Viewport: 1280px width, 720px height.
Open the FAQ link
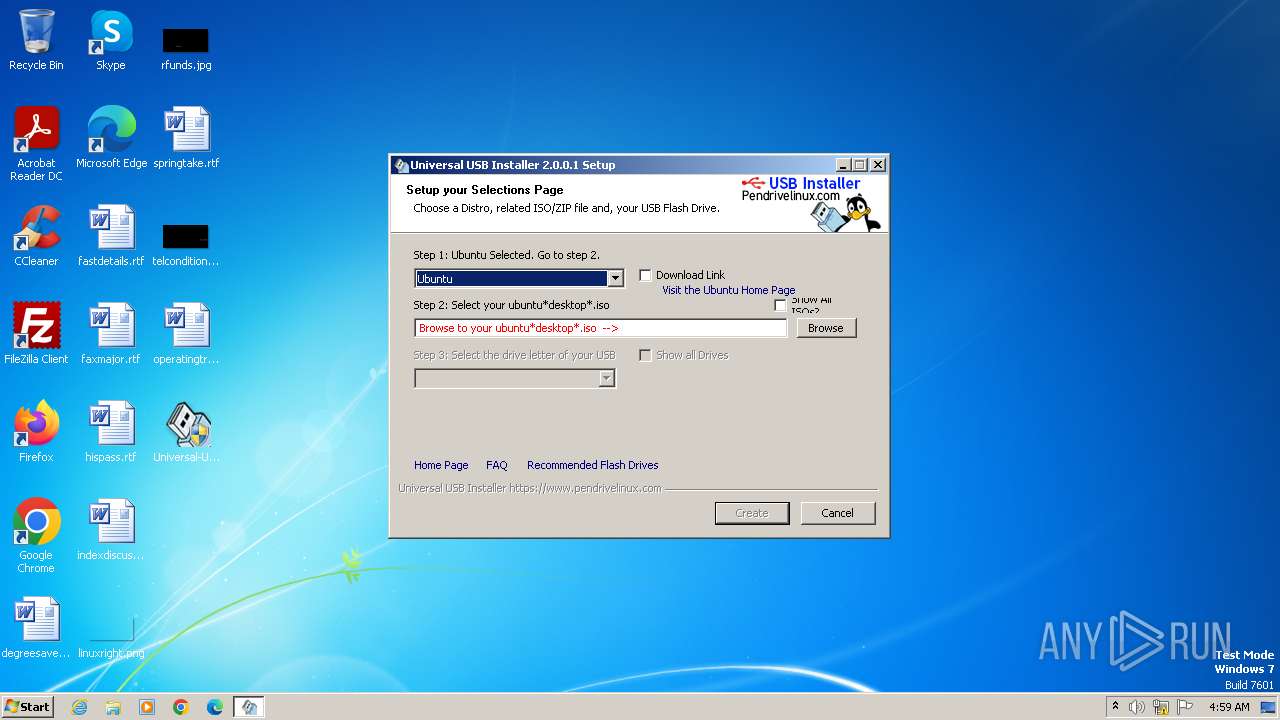pos(497,465)
